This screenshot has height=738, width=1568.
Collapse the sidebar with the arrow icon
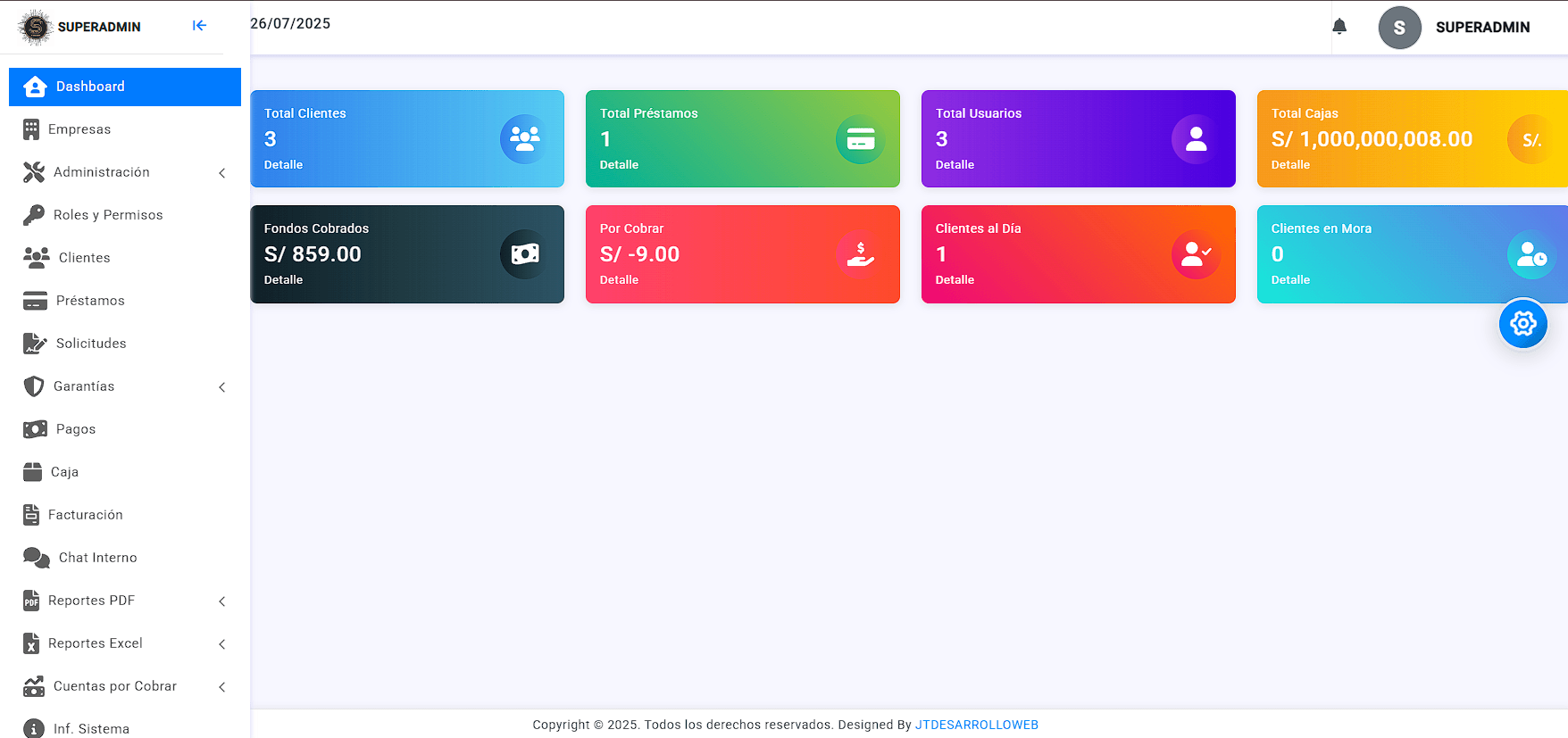(199, 26)
